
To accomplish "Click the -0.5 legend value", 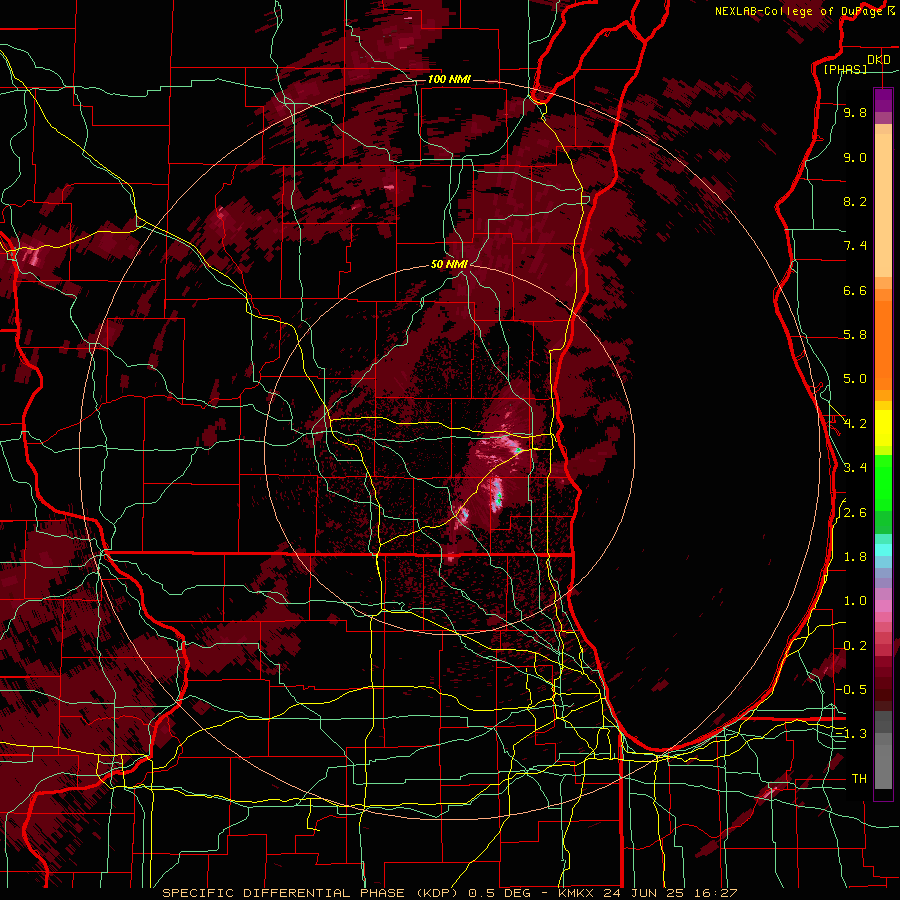I will pyautogui.click(x=852, y=690).
